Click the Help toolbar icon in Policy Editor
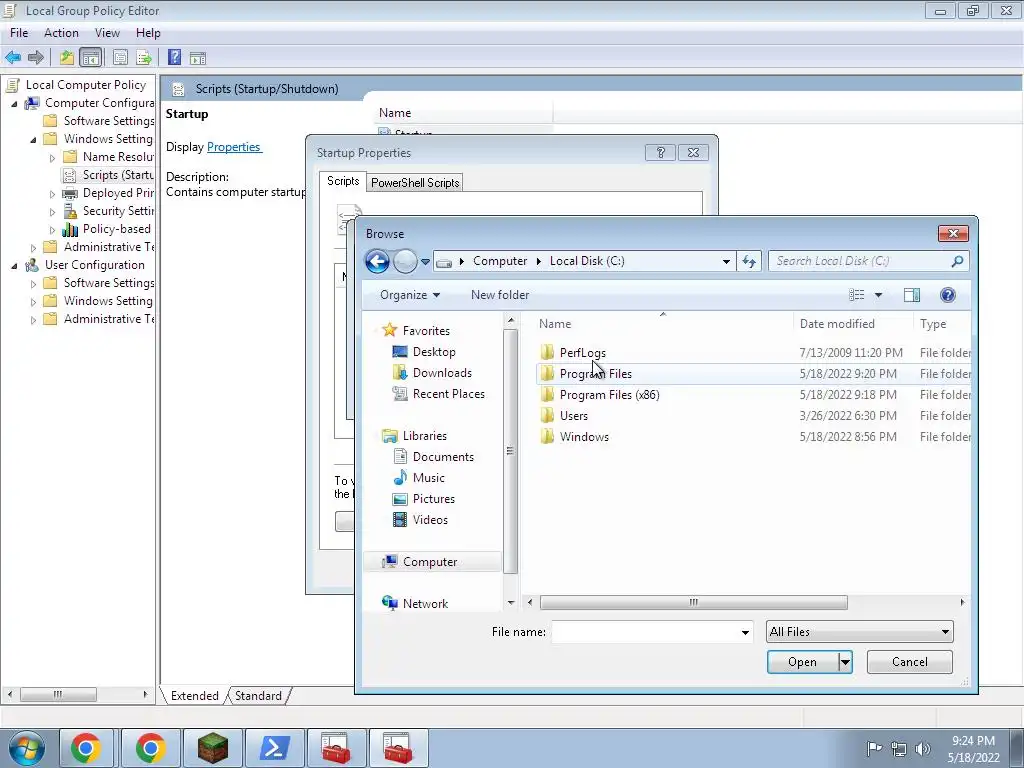Screen dimensions: 1024x768 coord(174,57)
